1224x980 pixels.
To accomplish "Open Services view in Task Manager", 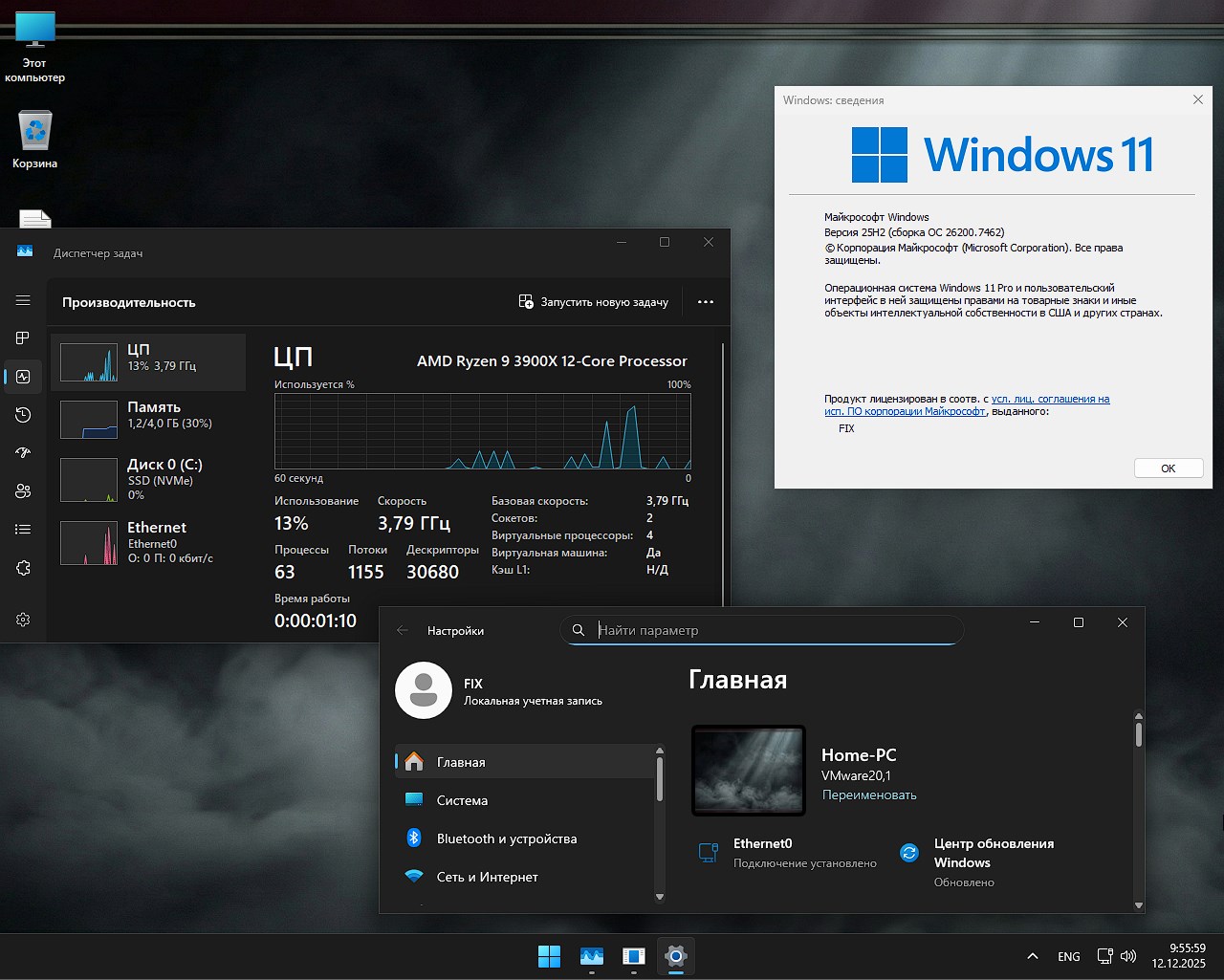I will pyautogui.click(x=23, y=568).
